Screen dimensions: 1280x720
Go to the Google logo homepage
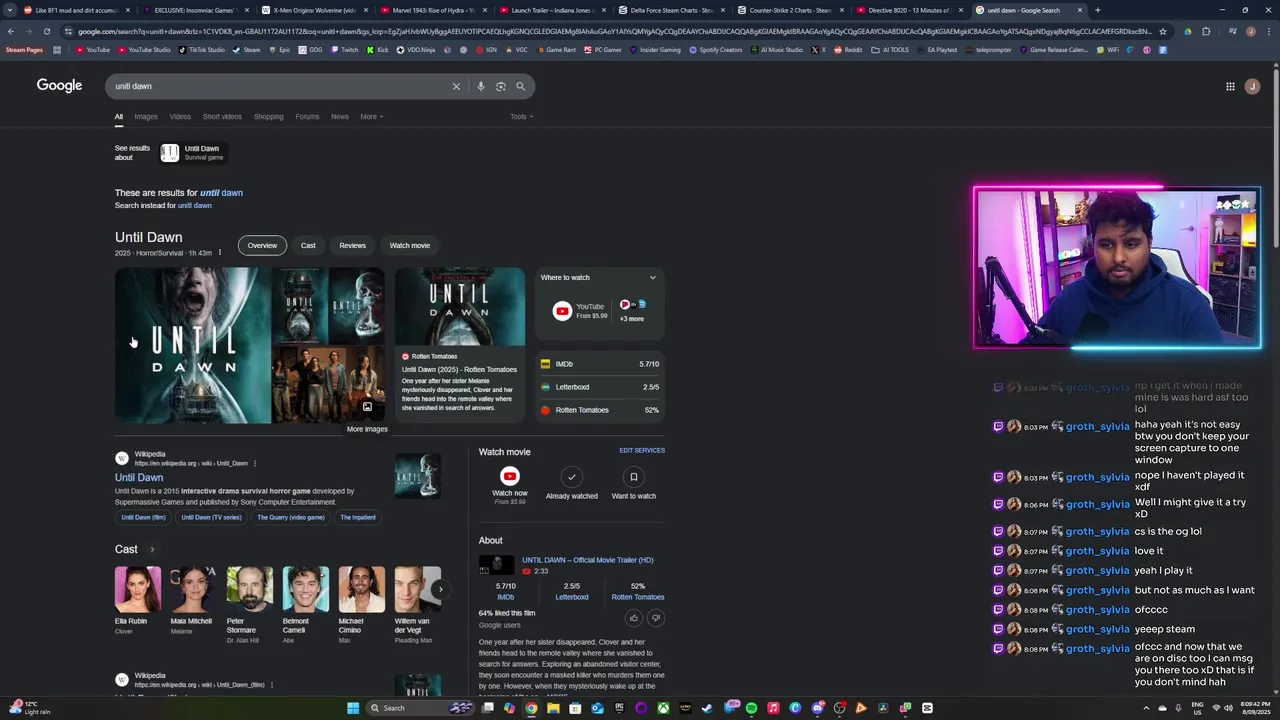(x=59, y=86)
